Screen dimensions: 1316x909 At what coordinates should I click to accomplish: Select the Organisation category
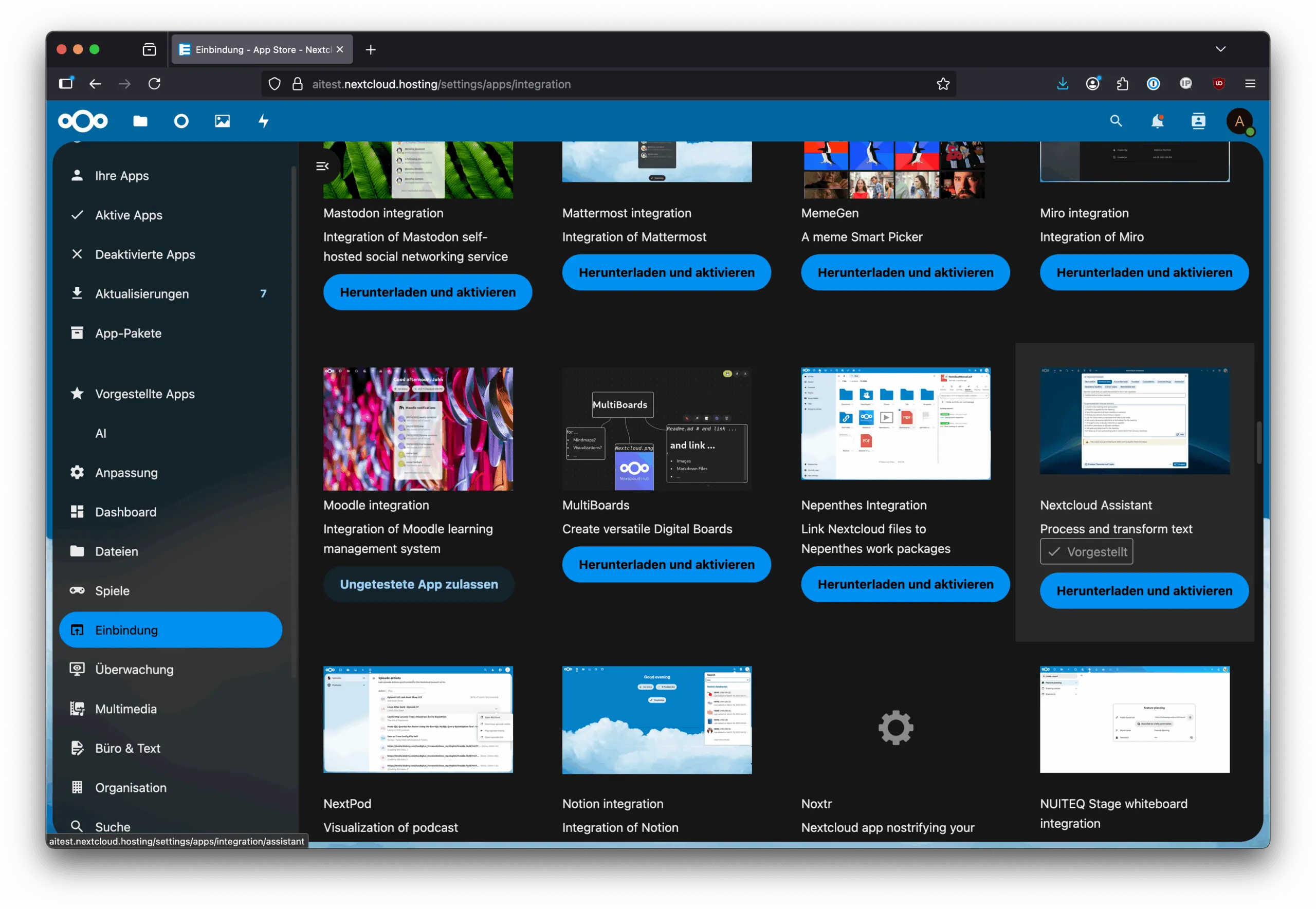pos(170,787)
